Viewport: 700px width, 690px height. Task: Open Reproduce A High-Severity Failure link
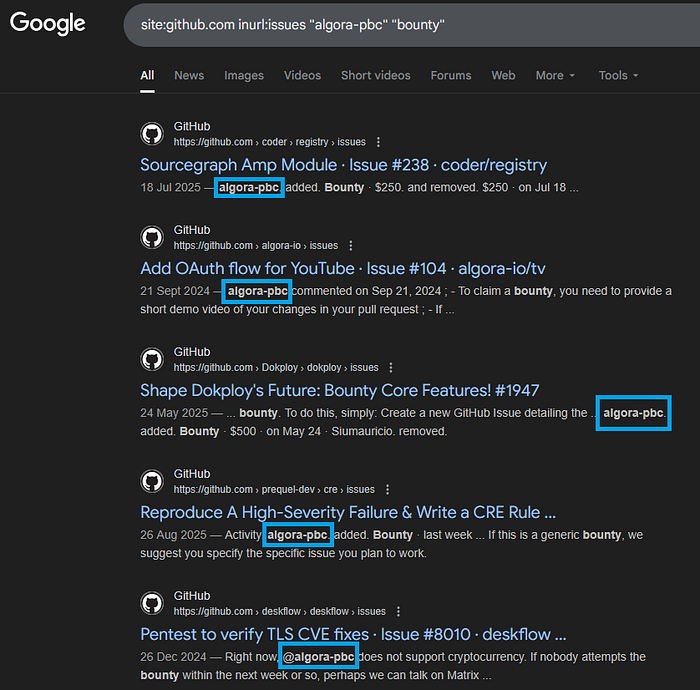pos(348,512)
